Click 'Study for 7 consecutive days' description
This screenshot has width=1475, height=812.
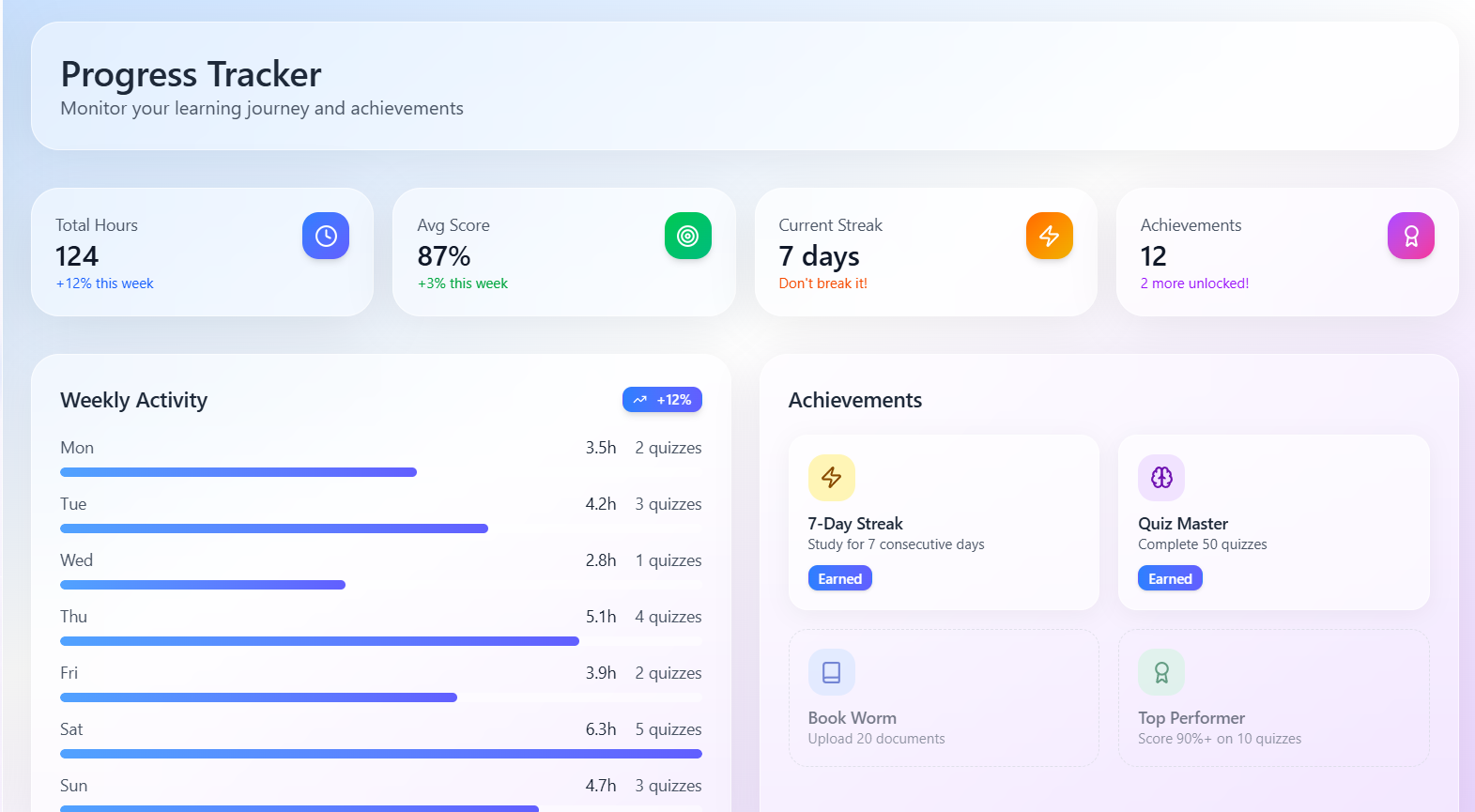(896, 544)
